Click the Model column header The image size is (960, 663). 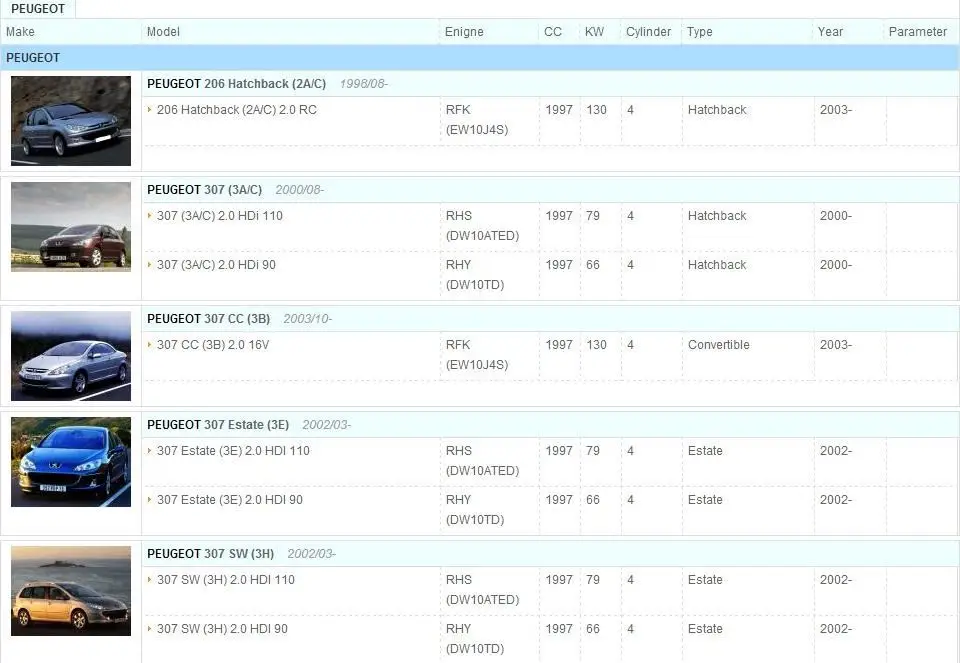[163, 32]
